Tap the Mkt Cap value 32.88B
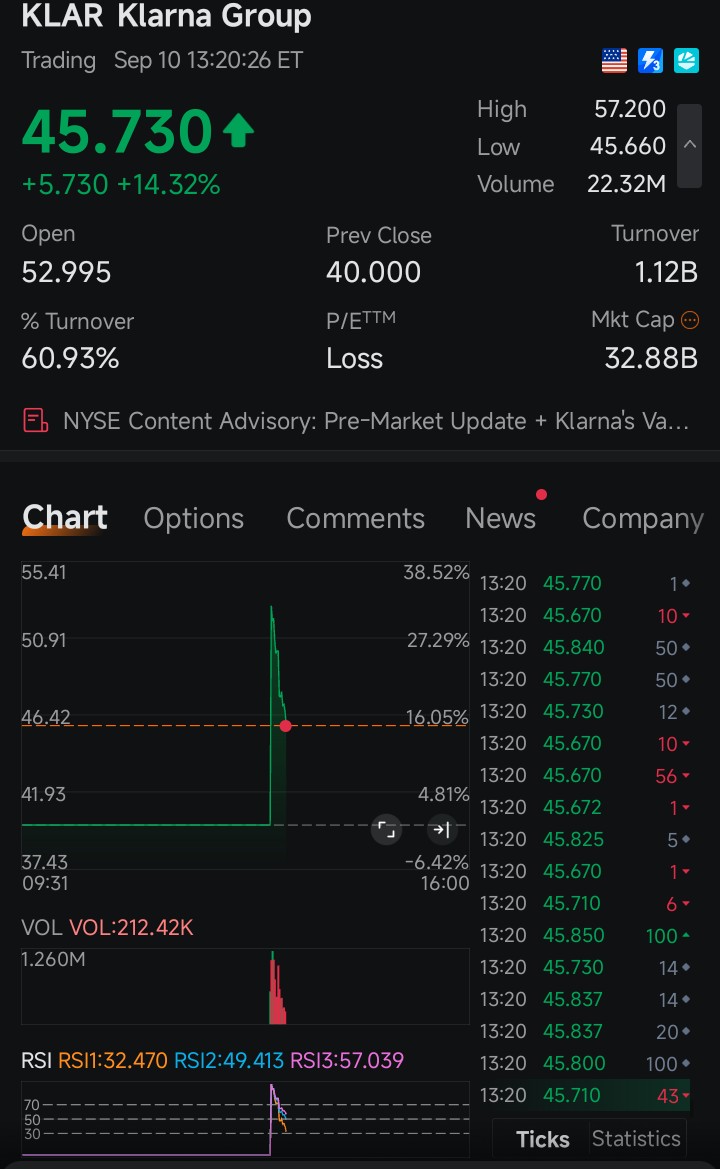This screenshot has width=720, height=1169. 651,359
